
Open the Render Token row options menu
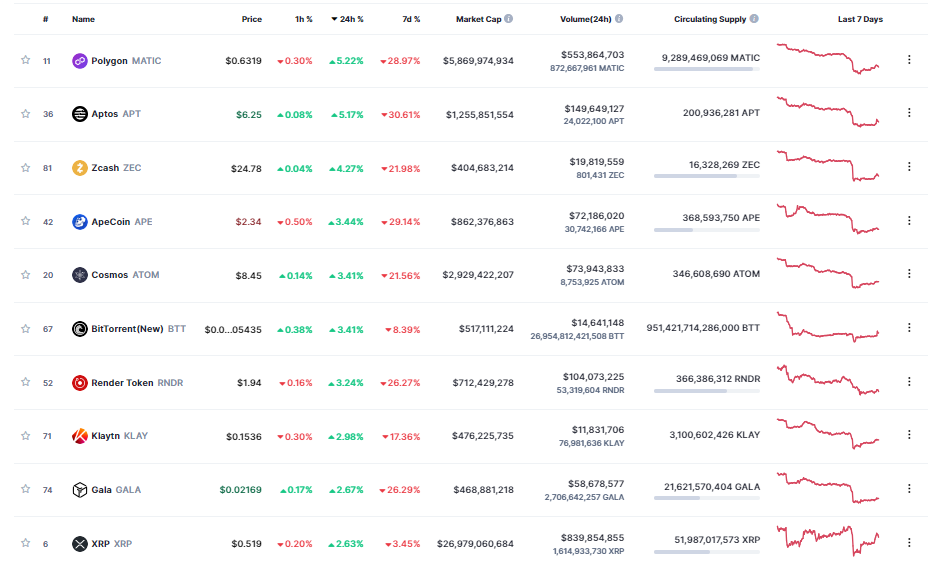[909, 381]
